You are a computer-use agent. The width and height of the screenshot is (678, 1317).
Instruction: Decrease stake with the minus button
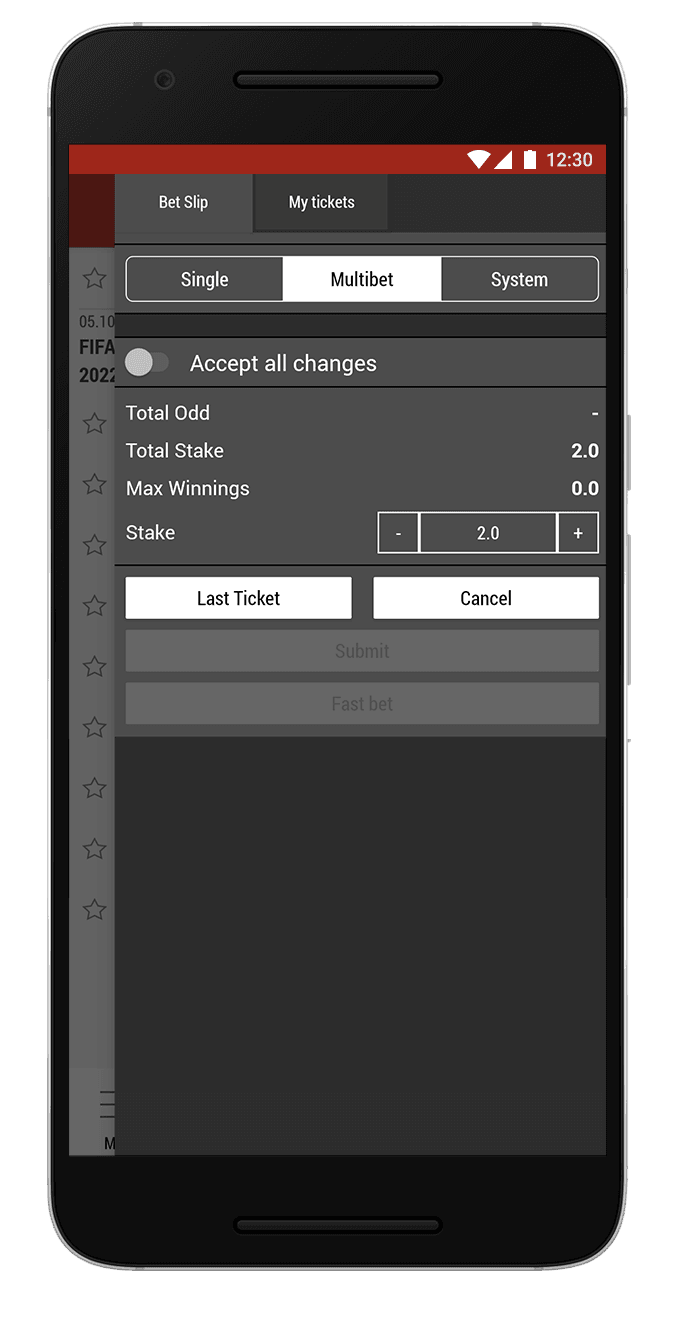(398, 533)
